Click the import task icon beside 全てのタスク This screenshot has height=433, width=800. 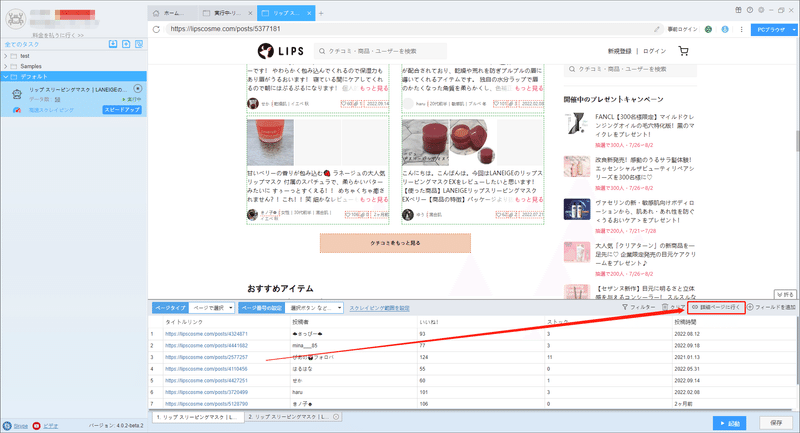pyautogui.click(x=113, y=44)
